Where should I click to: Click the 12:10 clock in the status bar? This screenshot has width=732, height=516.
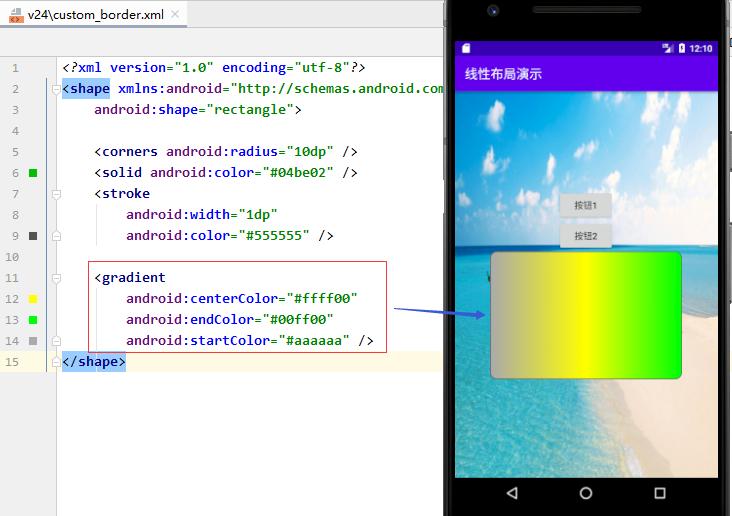click(x=701, y=49)
